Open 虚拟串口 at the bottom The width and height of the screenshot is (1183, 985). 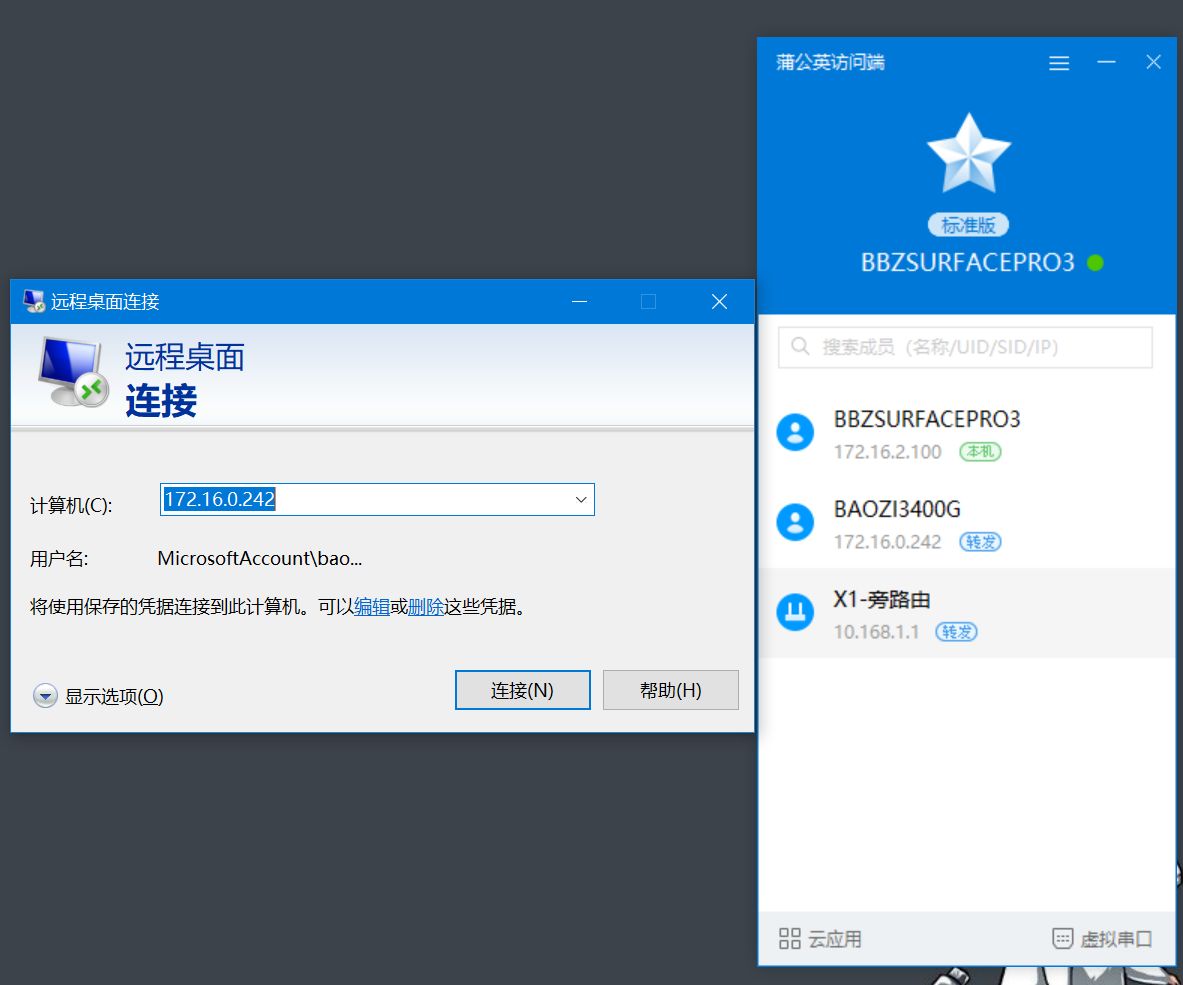pos(1102,939)
